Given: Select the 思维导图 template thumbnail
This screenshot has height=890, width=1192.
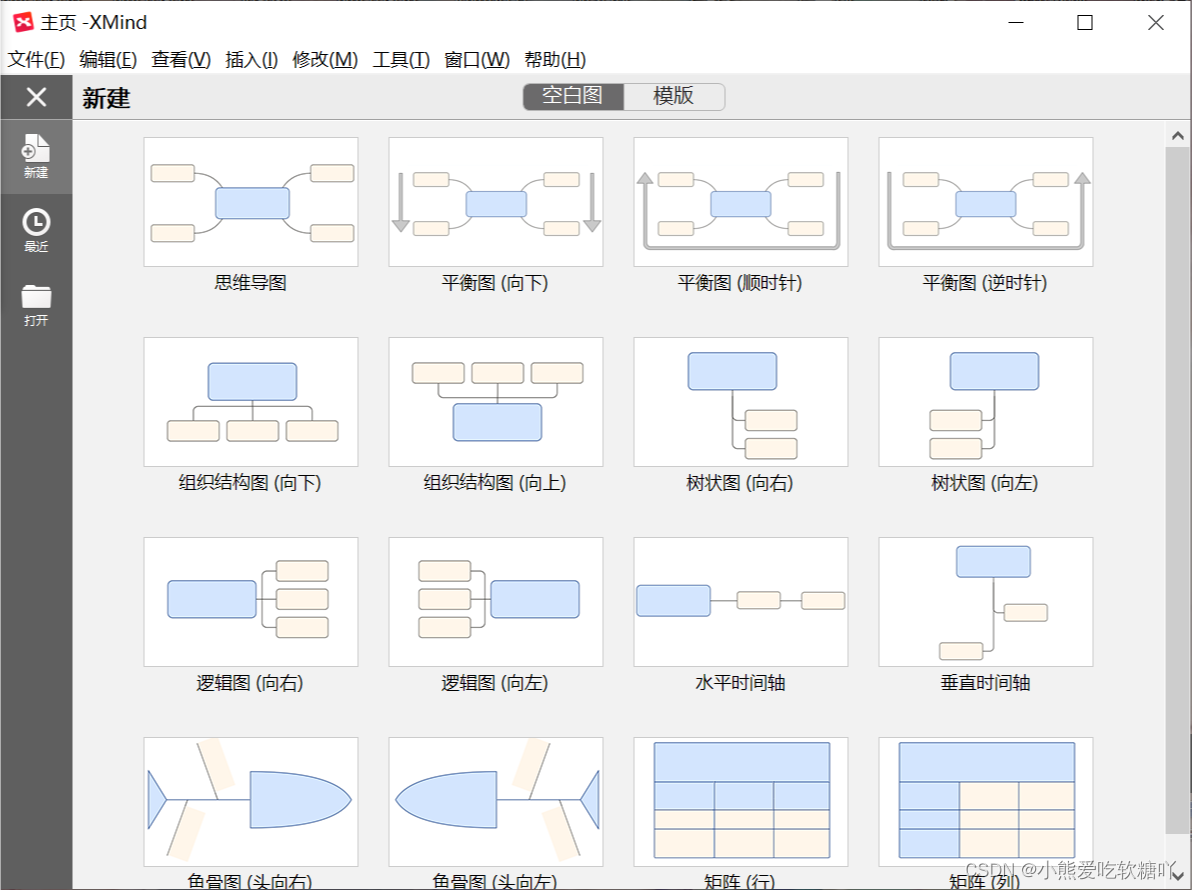Looking at the screenshot, I should (251, 202).
